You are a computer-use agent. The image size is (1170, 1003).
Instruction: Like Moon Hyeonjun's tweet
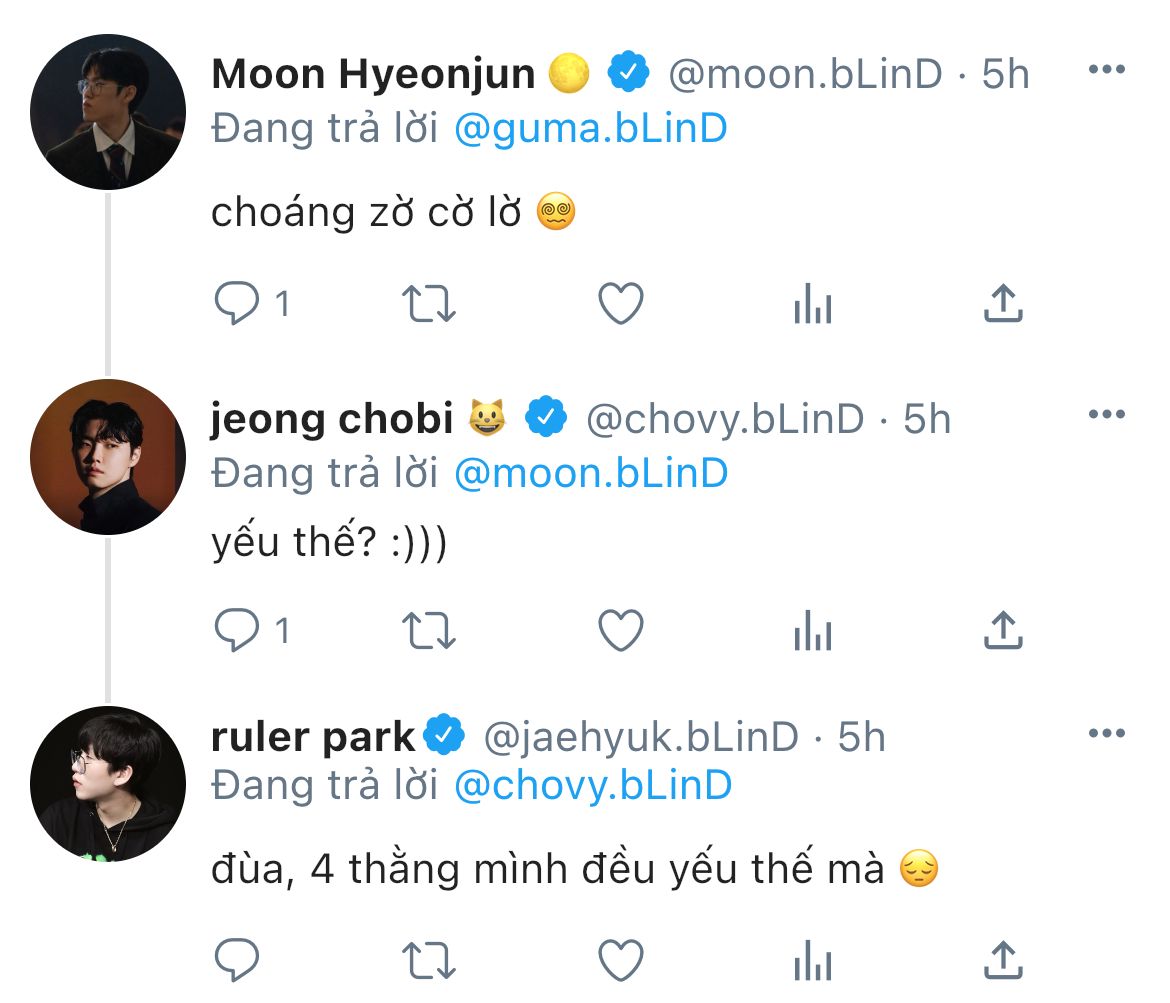coord(620,303)
